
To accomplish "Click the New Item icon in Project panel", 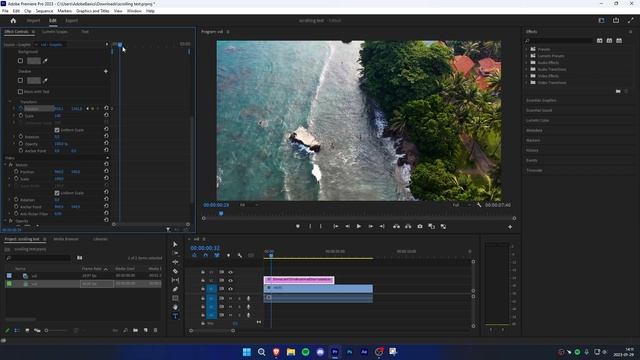I will [145, 330].
